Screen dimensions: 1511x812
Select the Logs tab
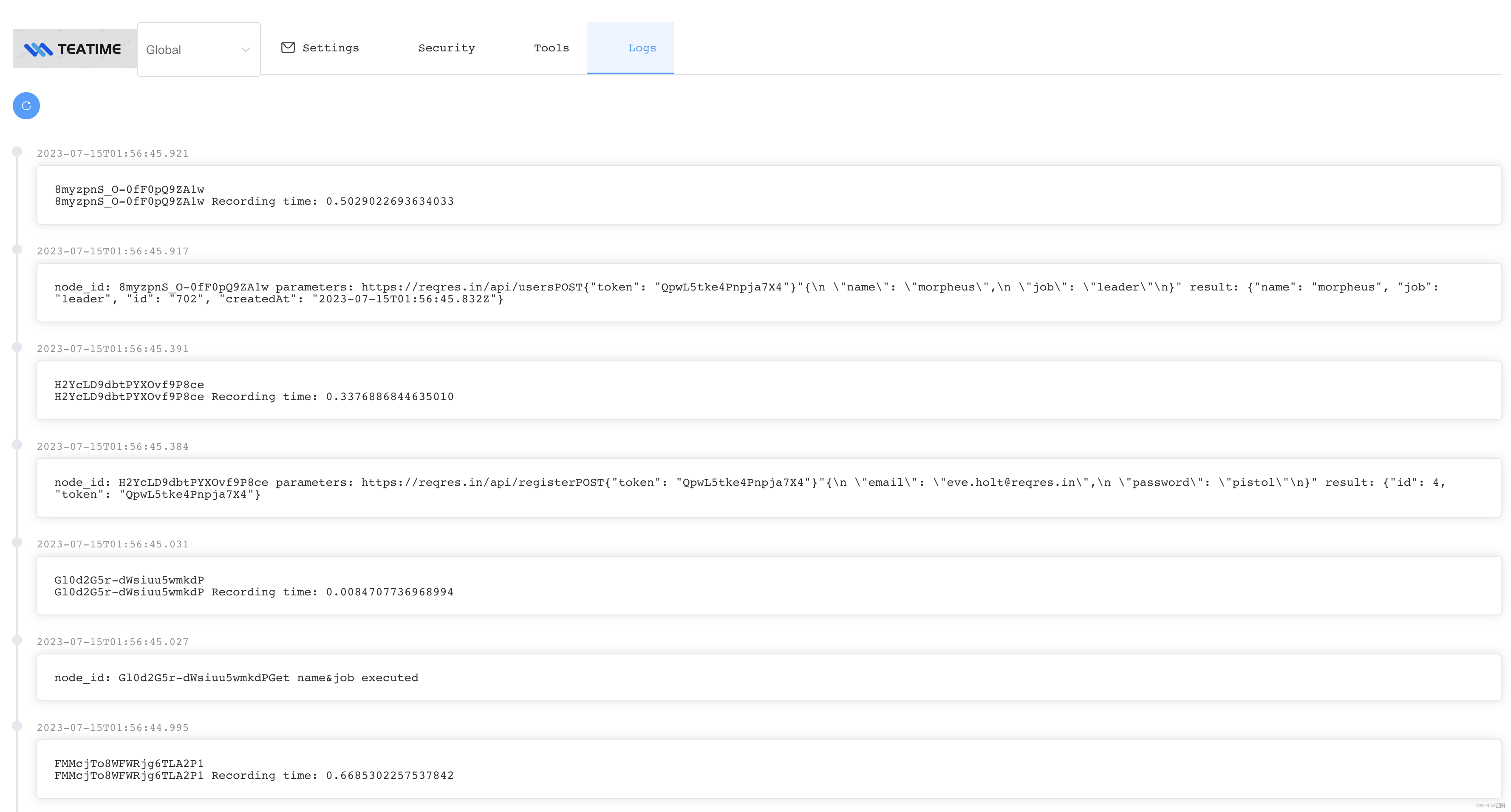point(641,48)
